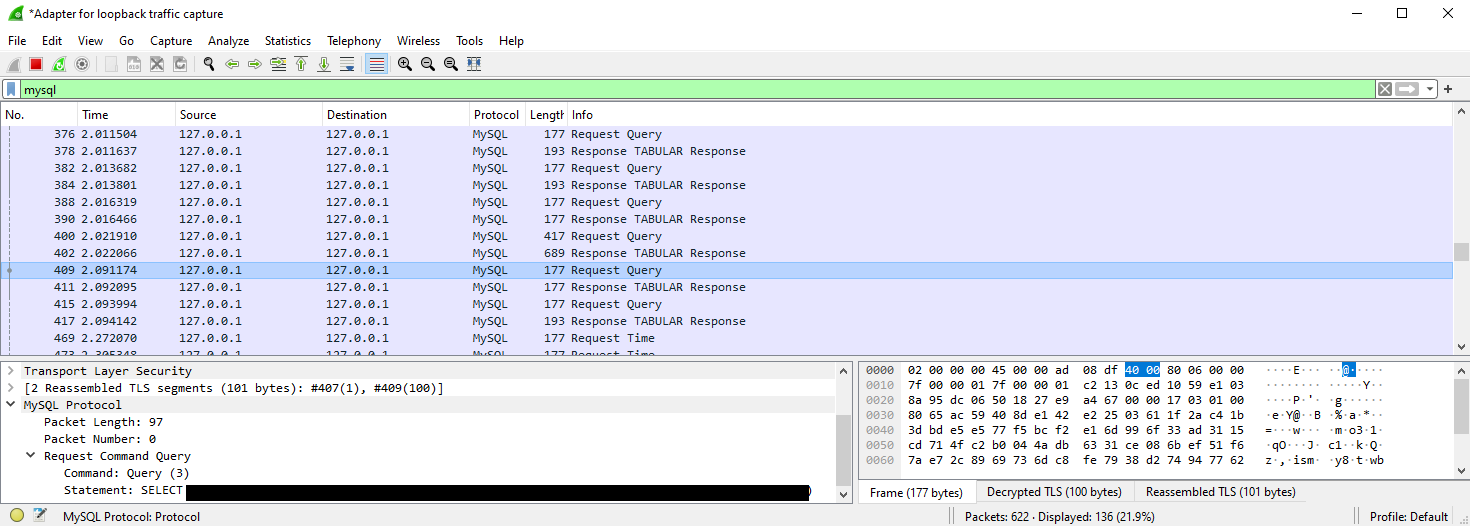Open the View menu
Viewport: 1470px width, 526px height.
[x=91, y=41]
